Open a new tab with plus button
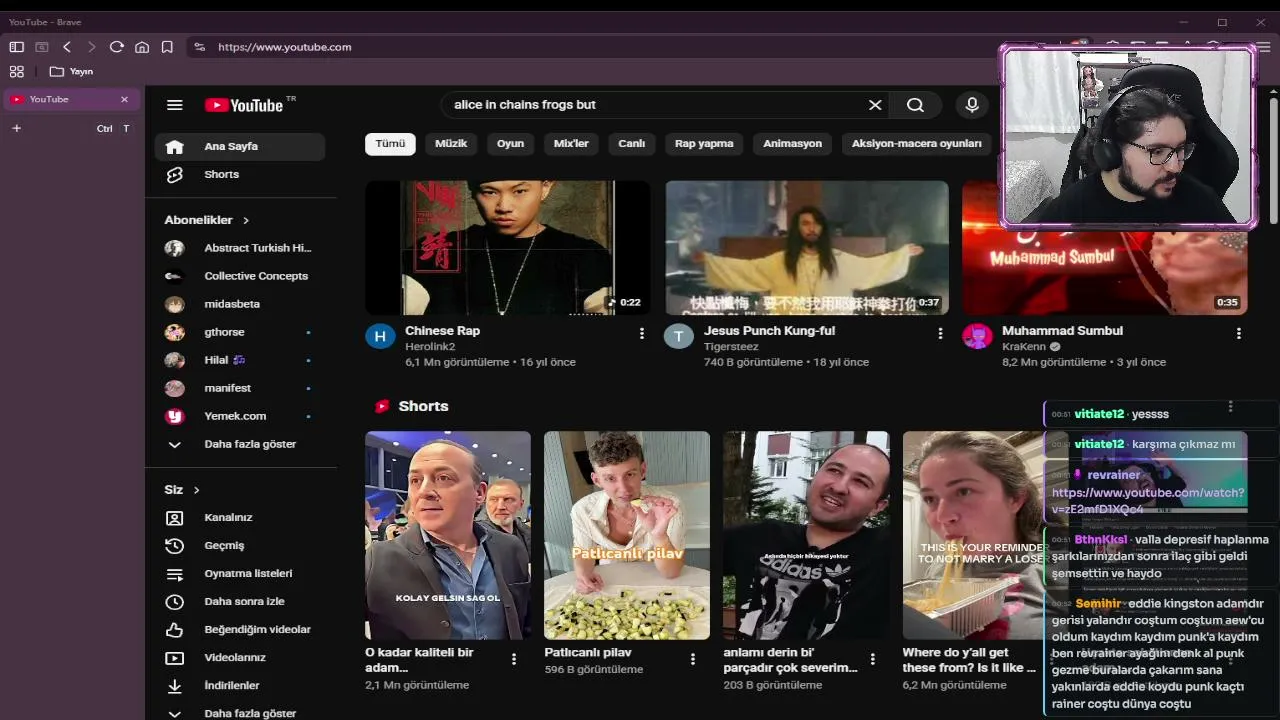This screenshot has width=1280, height=720. coord(16,128)
